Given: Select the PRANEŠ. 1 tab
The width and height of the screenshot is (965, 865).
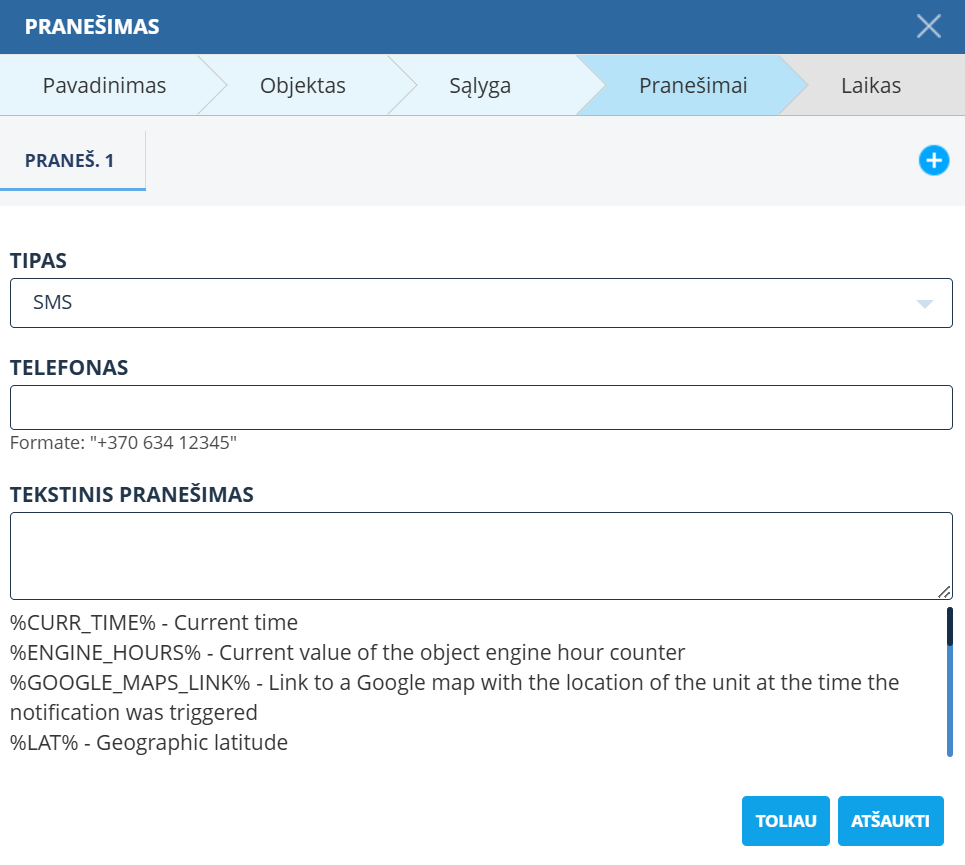Looking at the screenshot, I should (70, 160).
